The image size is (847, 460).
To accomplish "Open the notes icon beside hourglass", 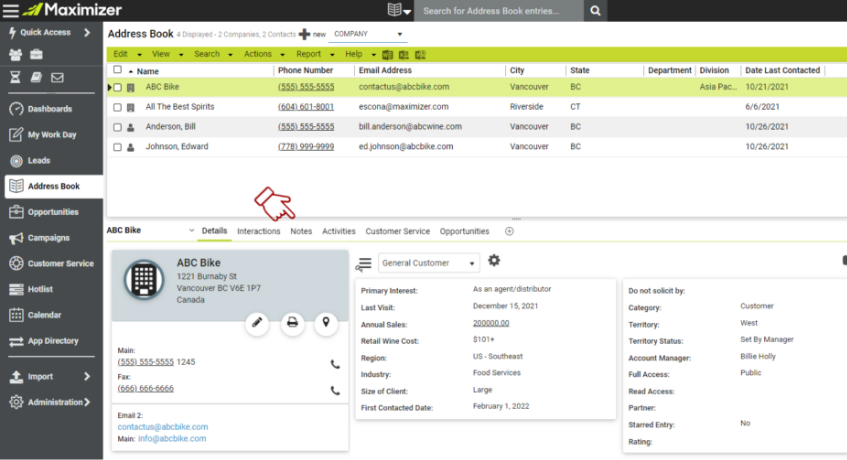I will (x=36, y=77).
